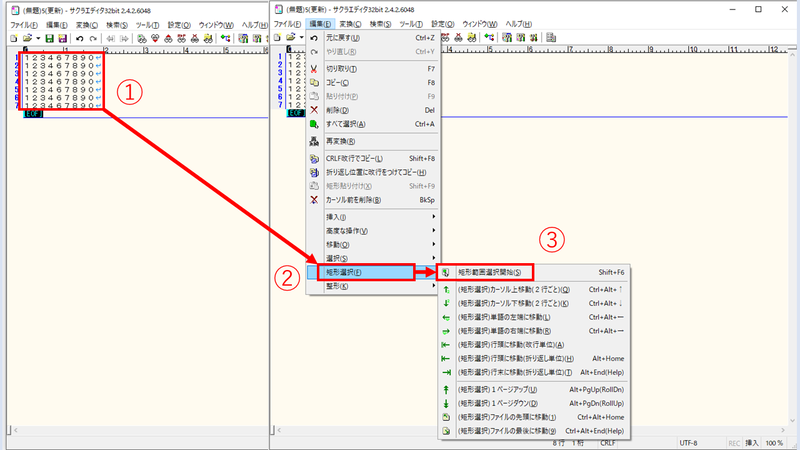Screen dimensions: 800x450
Task: Open 変換(C) menu in left window
Action: click(x=86, y=25)
